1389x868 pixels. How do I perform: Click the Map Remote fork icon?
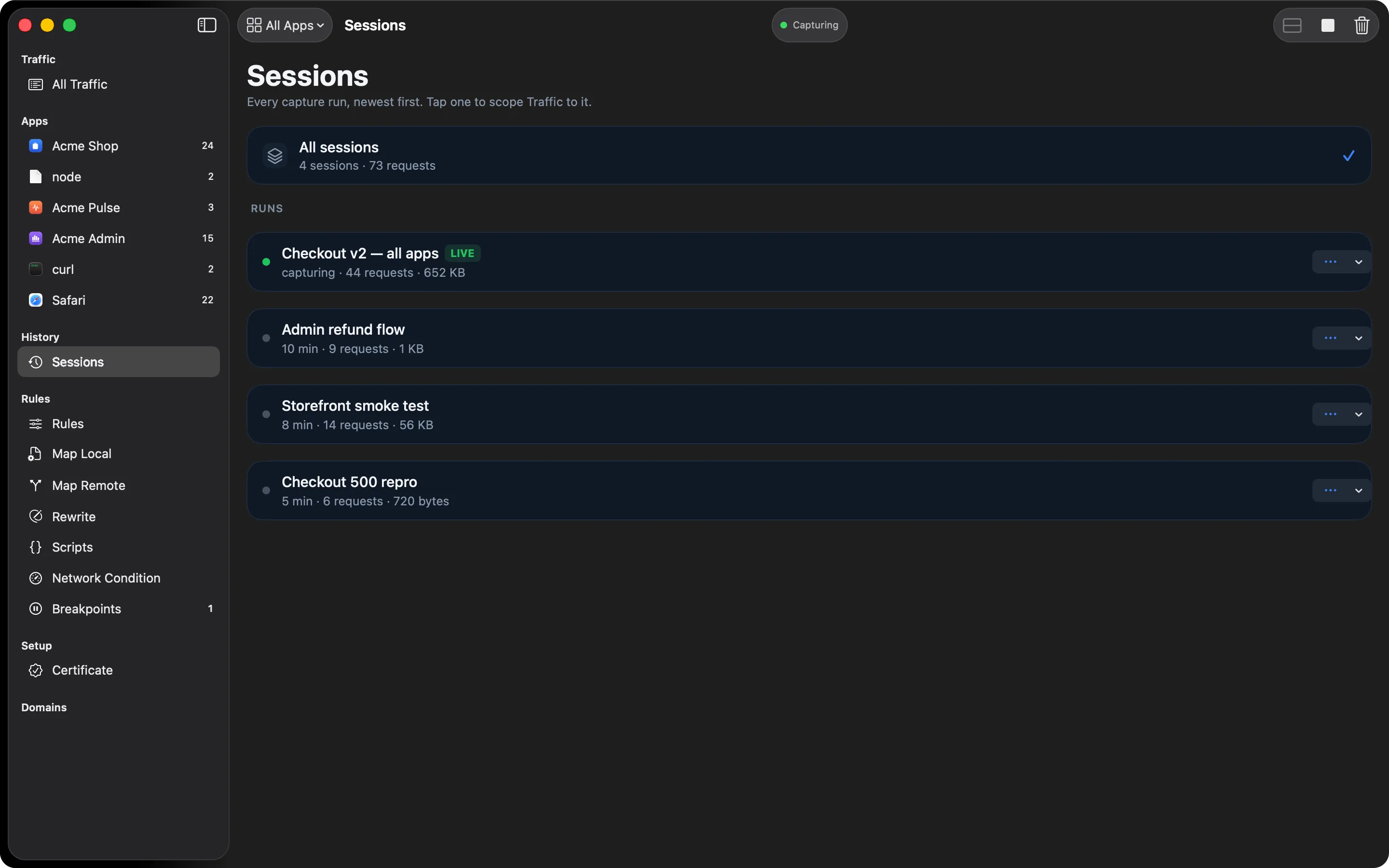coord(36,486)
